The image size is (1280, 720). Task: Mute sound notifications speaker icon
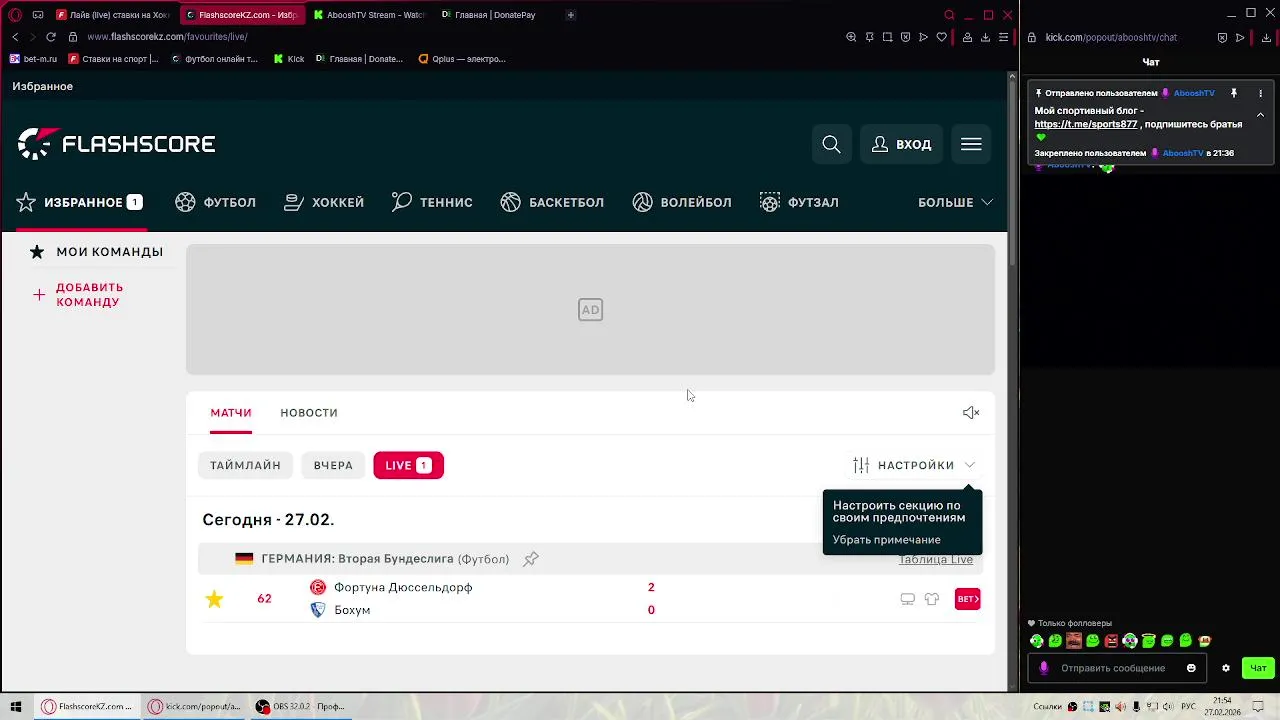(x=971, y=413)
